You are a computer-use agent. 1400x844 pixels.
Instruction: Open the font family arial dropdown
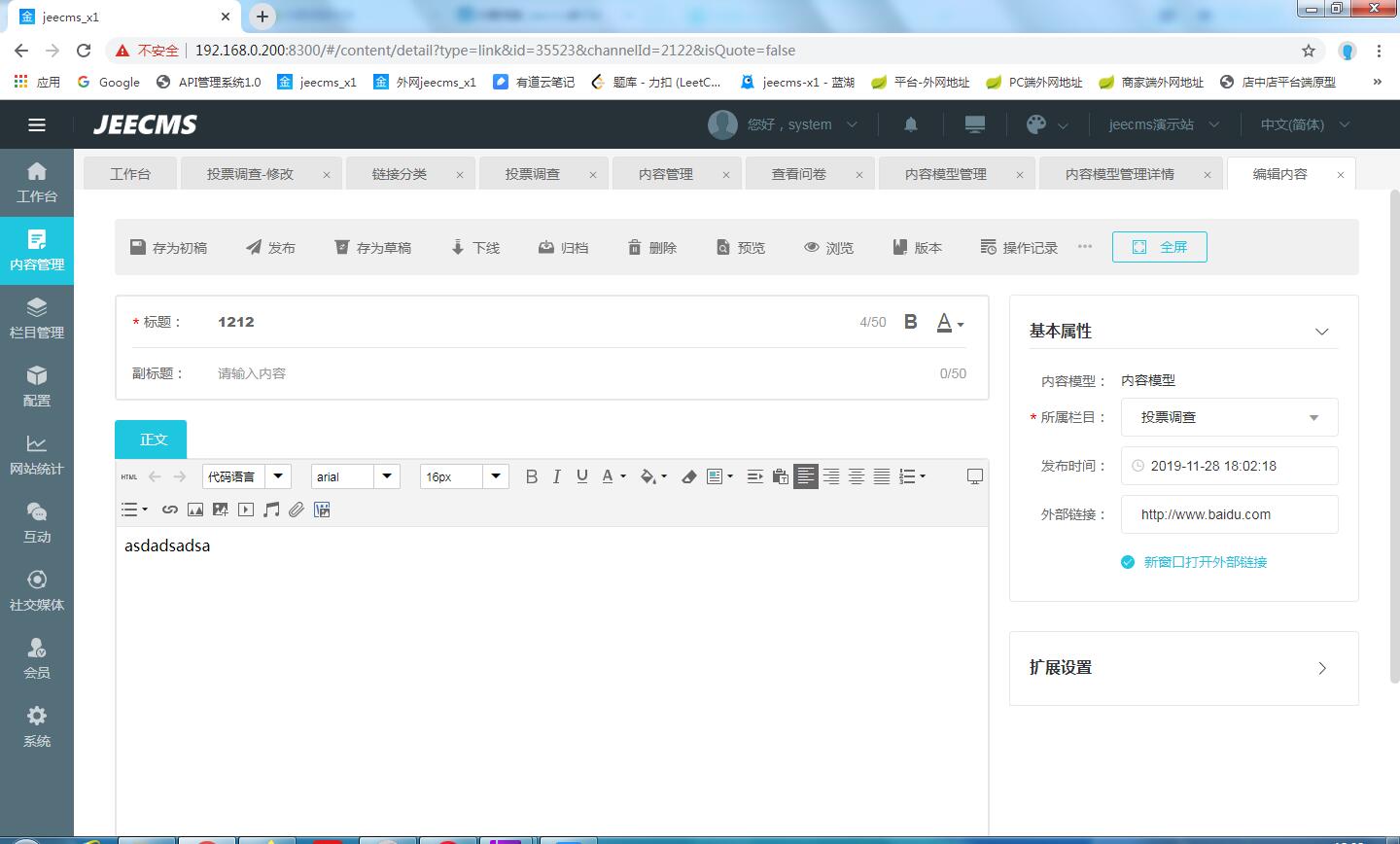pyautogui.click(x=355, y=476)
